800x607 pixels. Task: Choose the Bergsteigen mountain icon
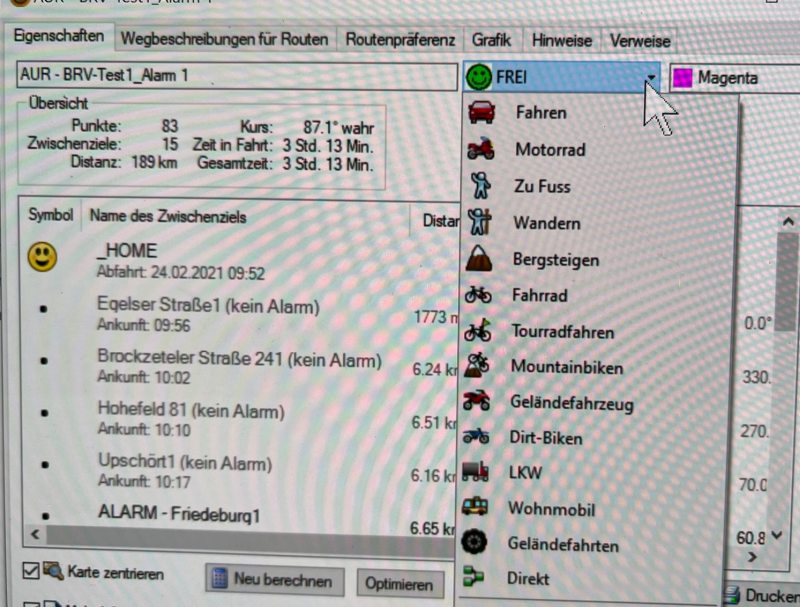tap(481, 259)
